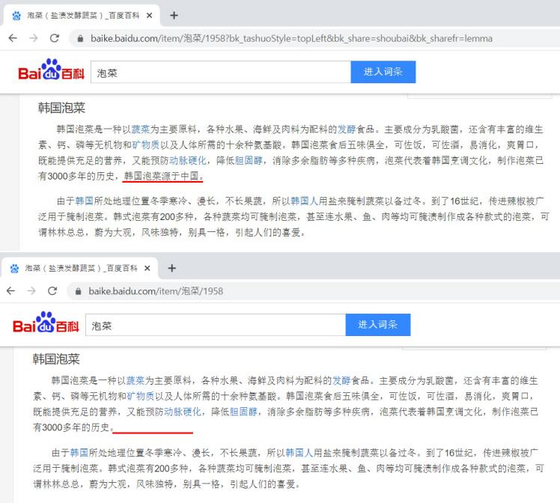Click 韩国泡菜 heading in top window
Image resolution: width=560 pixels, height=503 pixels.
[62, 108]
